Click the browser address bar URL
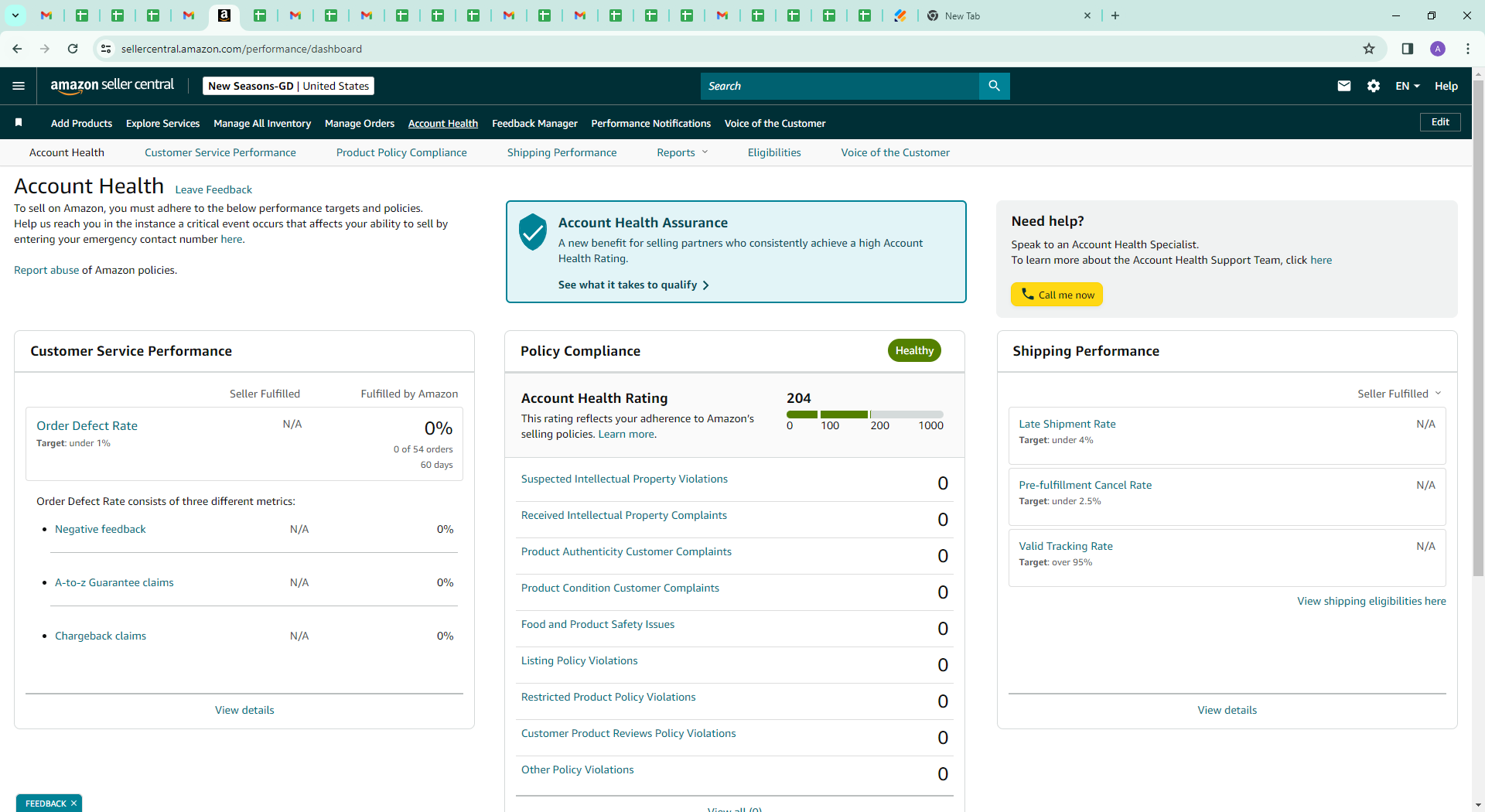This screenshot has height=812, width=1485. click(x=241, y=49)
